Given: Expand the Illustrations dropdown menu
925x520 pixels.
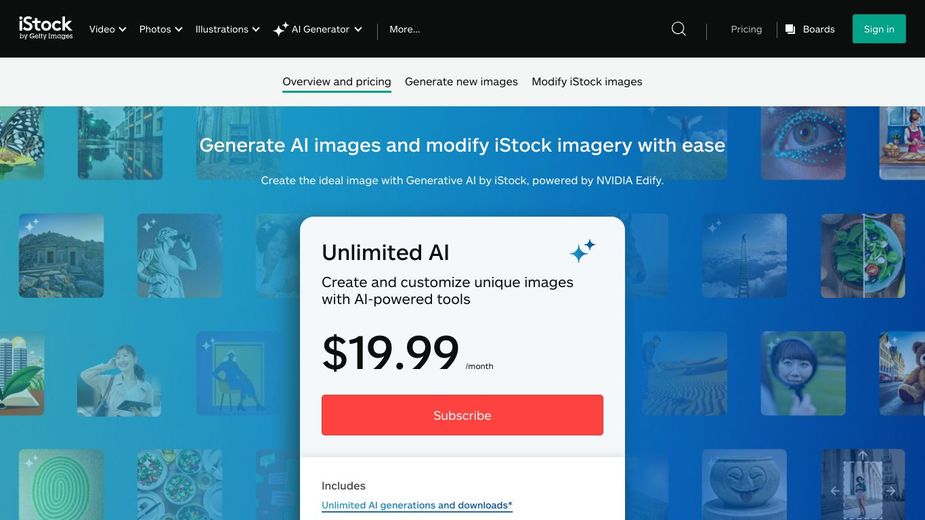Looking at the screenshot, I should [x=227, y=29].
